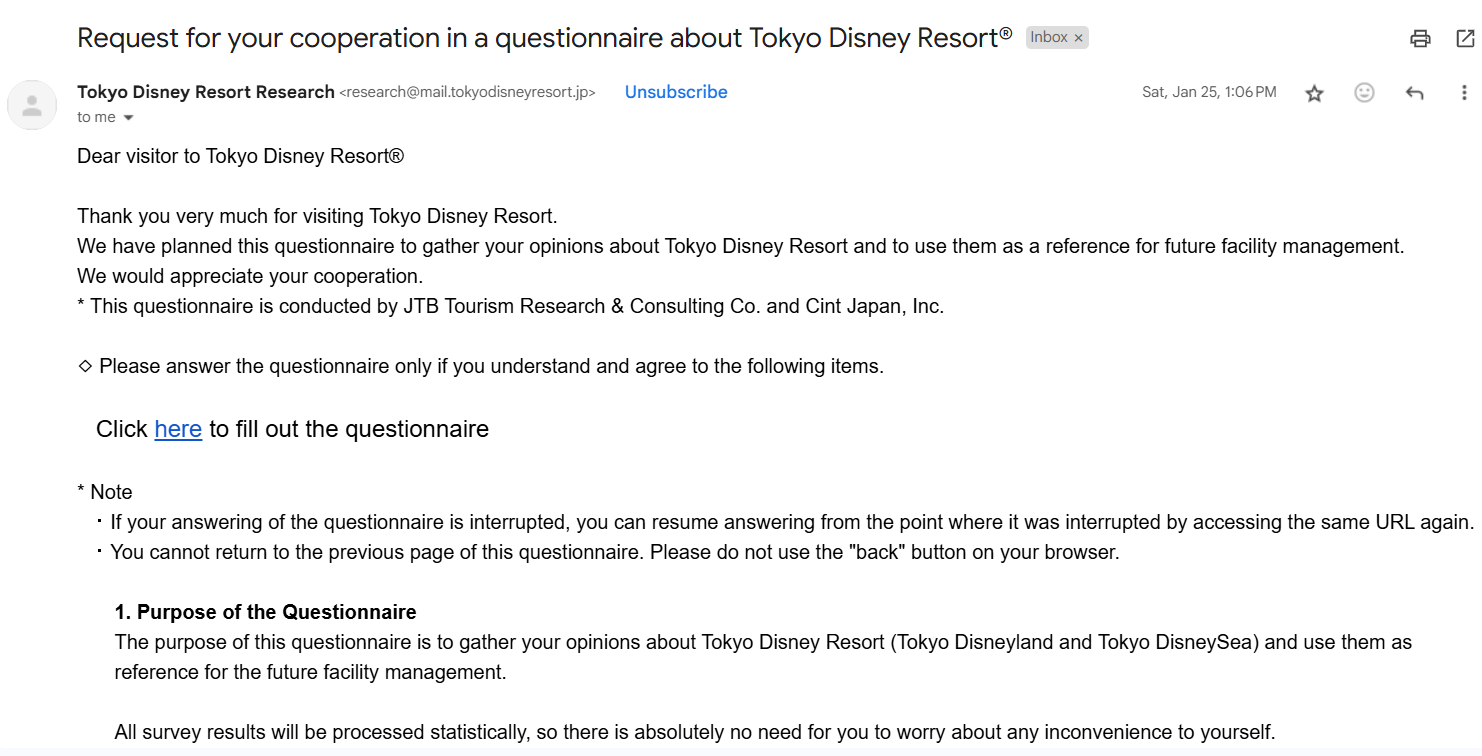Expand recipient details arrow next to 'to me'
1482x756 pixels.
click(128, 118)
